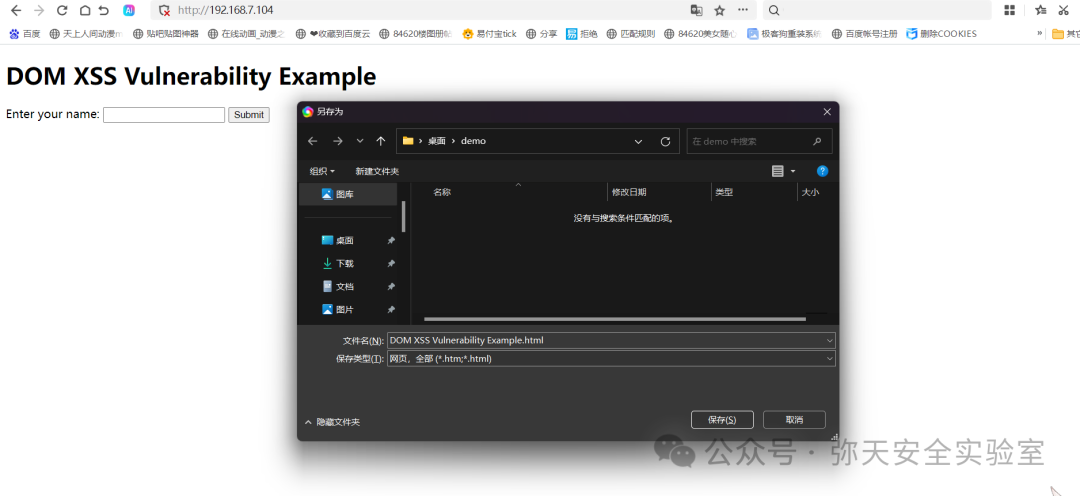Open the address bar three-dot menu

(743, 10)
